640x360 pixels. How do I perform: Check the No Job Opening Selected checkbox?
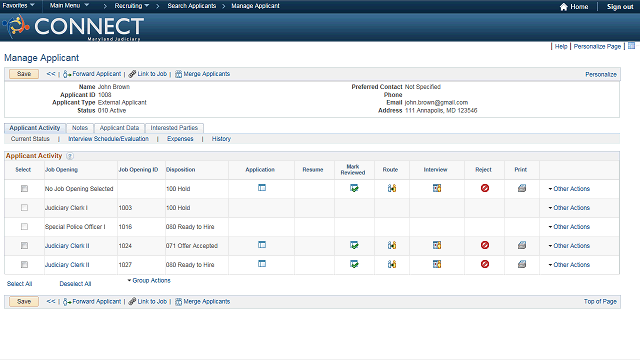click(24, 189)
